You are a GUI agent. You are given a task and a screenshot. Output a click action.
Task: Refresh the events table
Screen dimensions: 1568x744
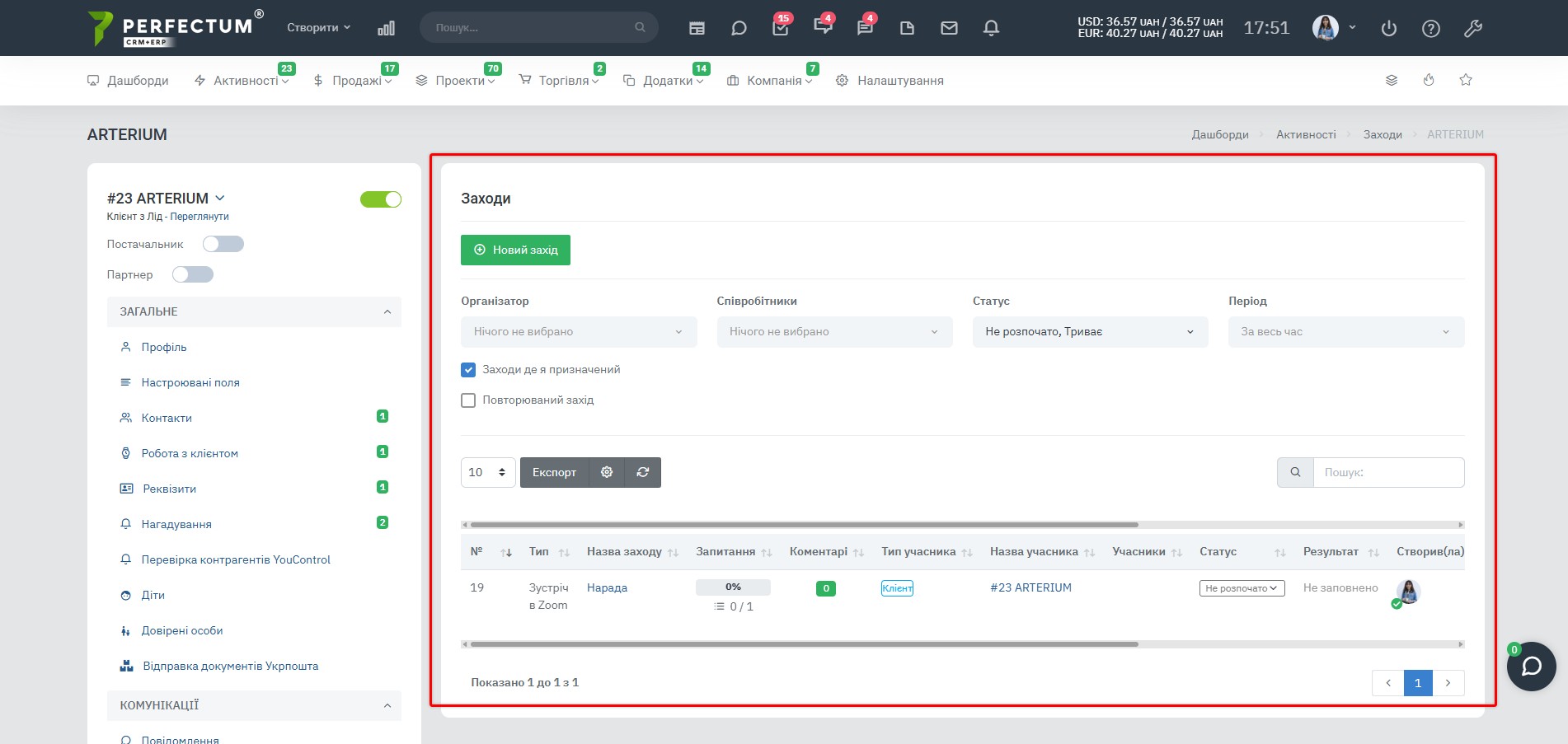click(x=643, y=472)
